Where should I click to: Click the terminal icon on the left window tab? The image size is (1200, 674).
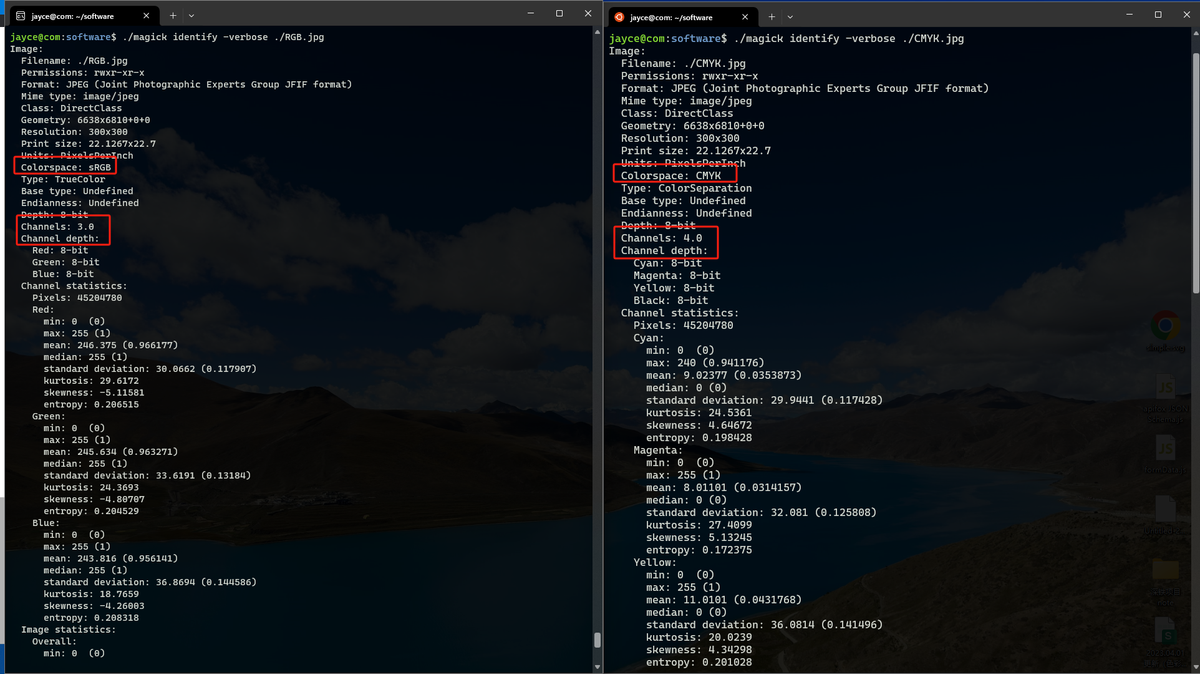20,16
